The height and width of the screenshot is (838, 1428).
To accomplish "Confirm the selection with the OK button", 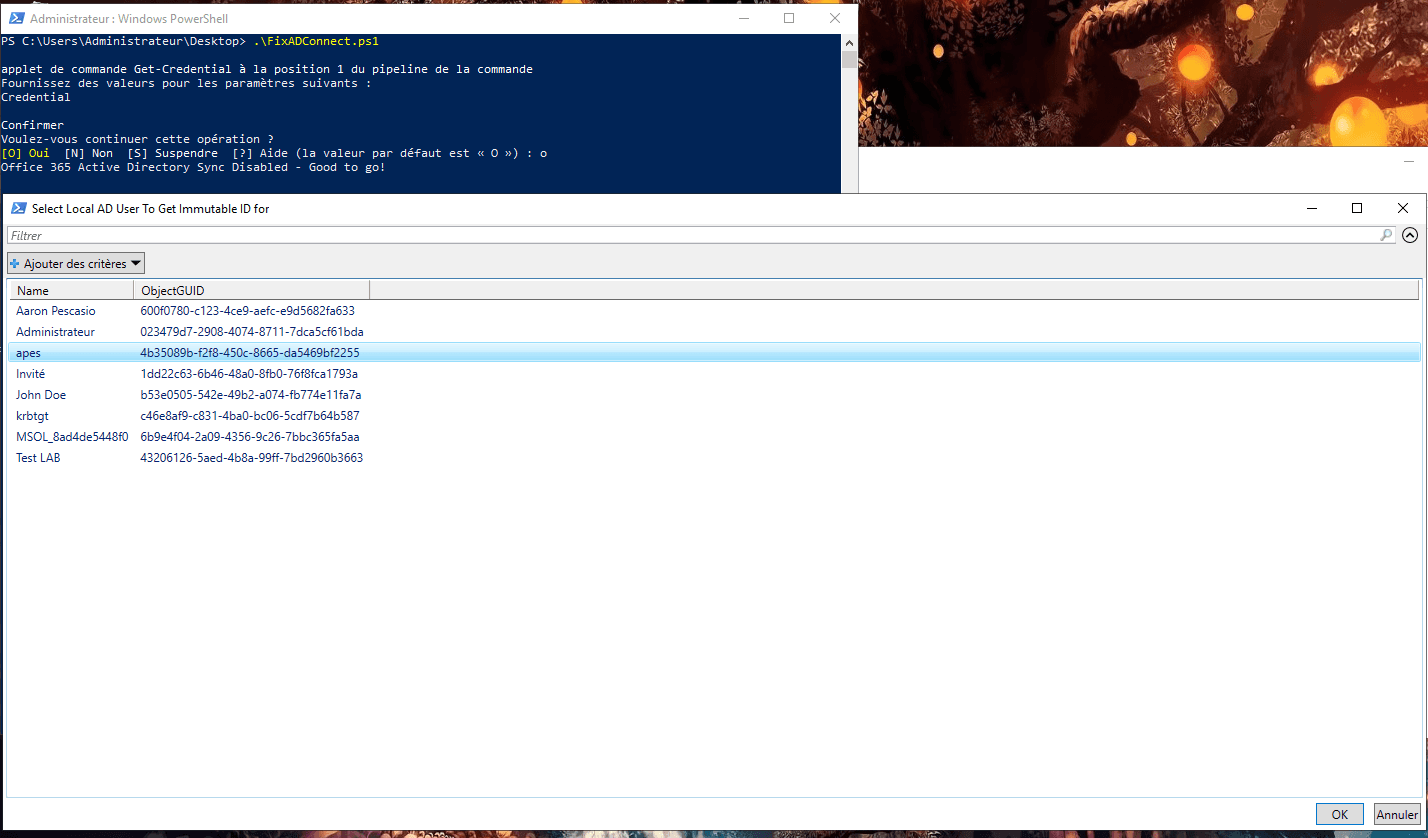I will point(1339,814).
